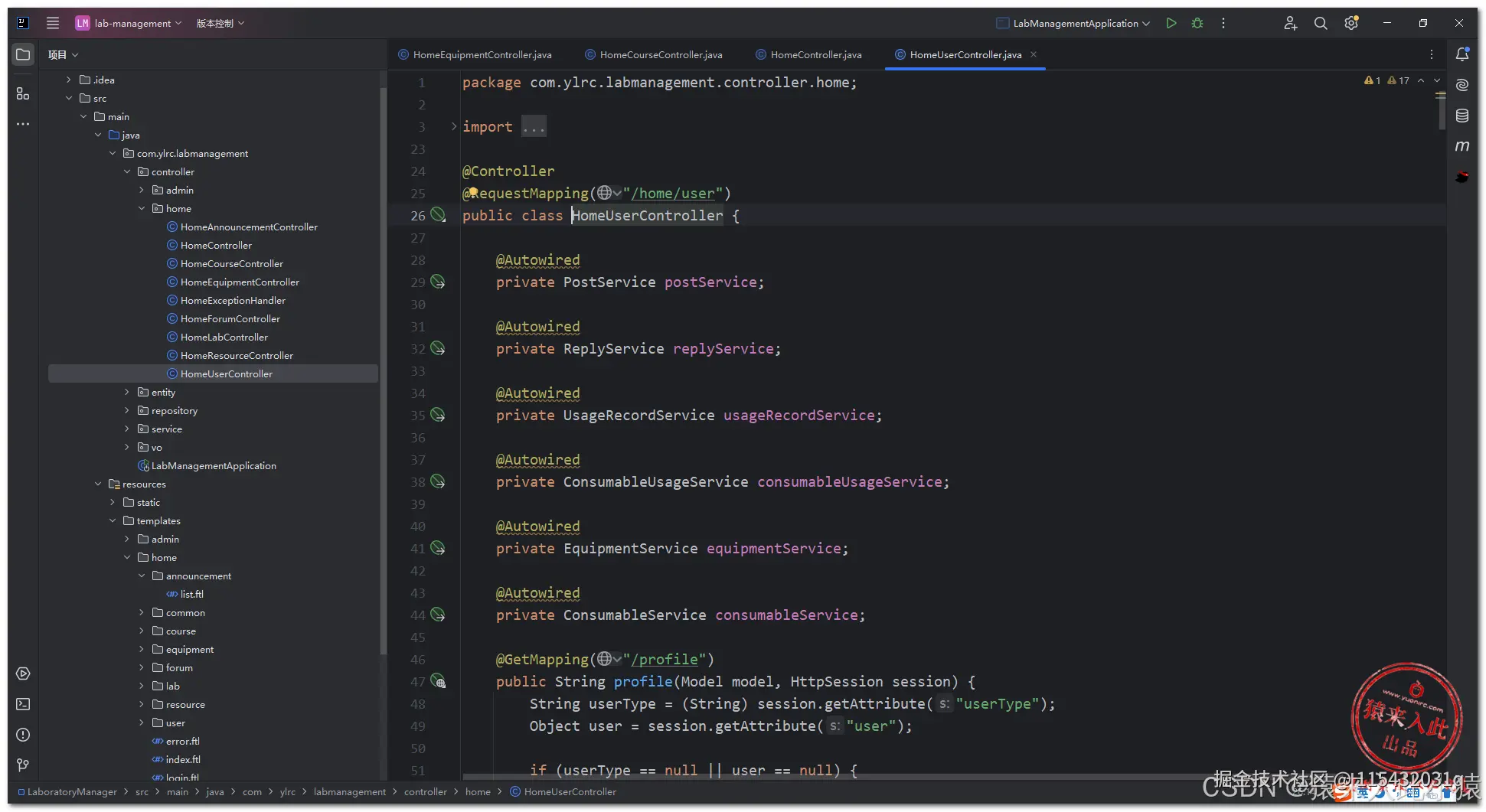Open the Git version control tool window
Image resolution: width=1486 pixels, height=812 pixels.
click(23, 765)
